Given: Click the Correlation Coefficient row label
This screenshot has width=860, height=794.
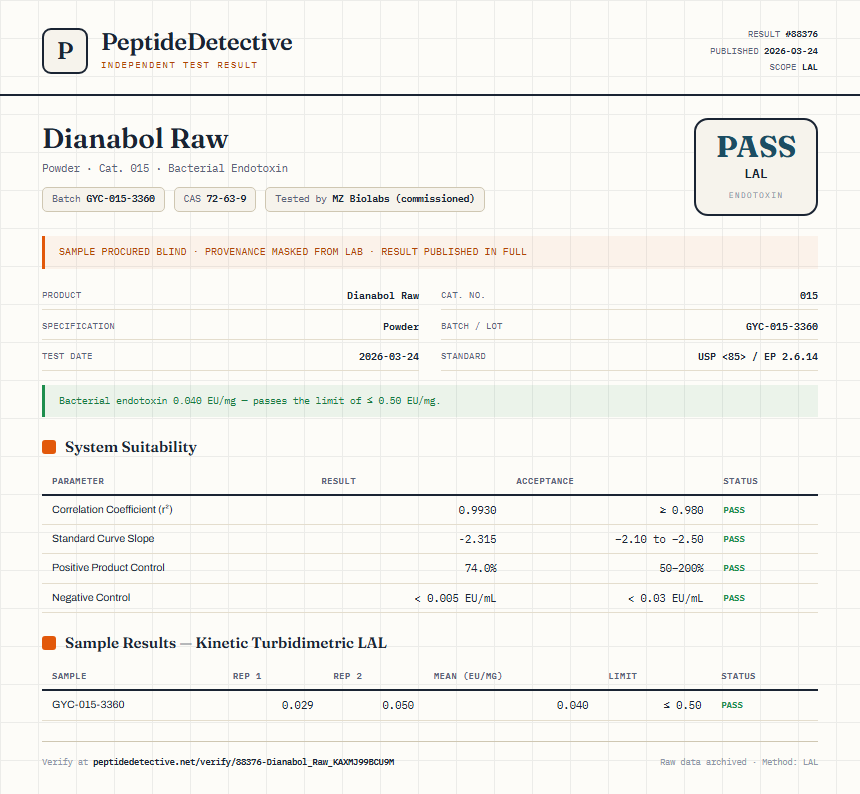Looking at the screenshot, I should 112,509.
